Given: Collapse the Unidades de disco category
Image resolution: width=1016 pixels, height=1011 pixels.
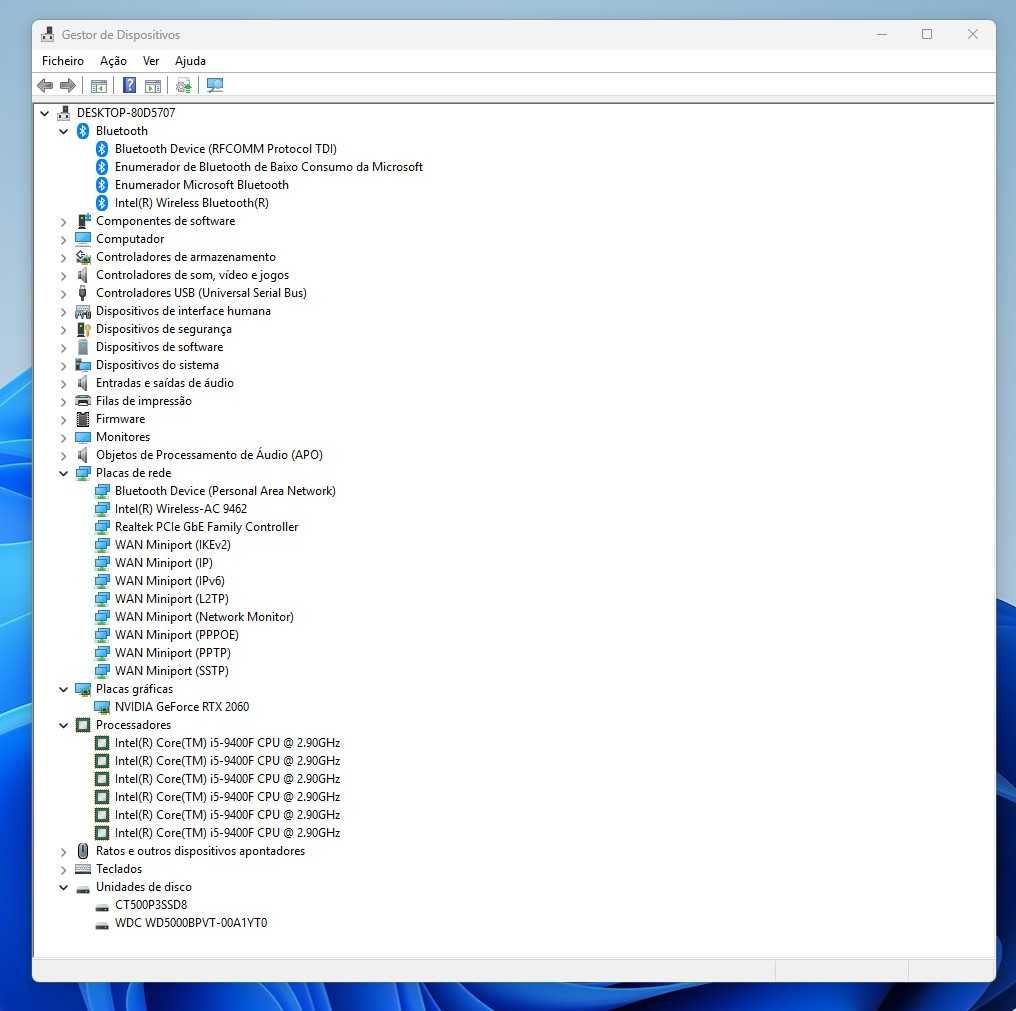Looking at the screenshot, I should coord(64,887).
